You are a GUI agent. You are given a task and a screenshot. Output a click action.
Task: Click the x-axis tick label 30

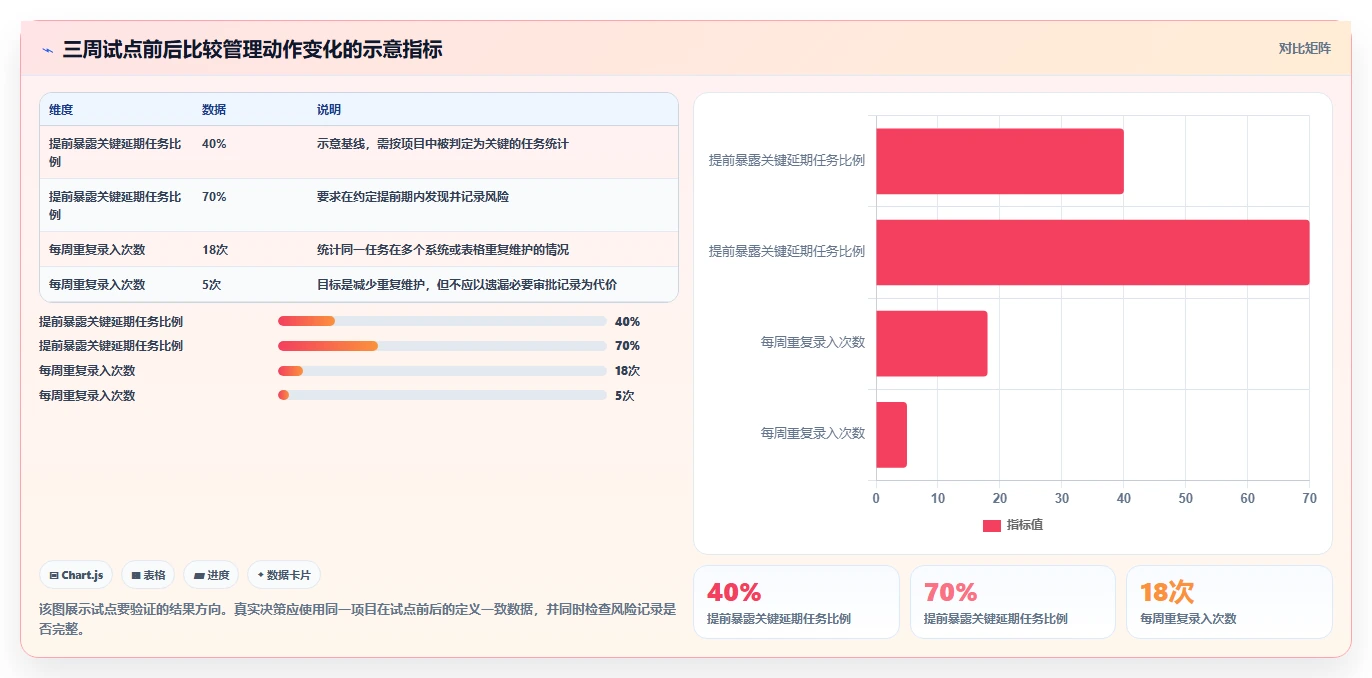click(1062, 498)
